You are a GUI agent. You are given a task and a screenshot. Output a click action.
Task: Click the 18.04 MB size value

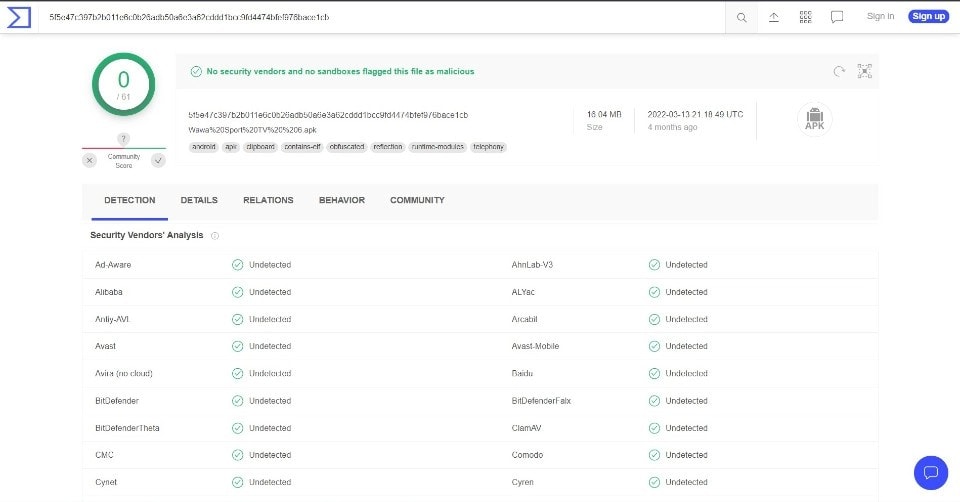604,114
